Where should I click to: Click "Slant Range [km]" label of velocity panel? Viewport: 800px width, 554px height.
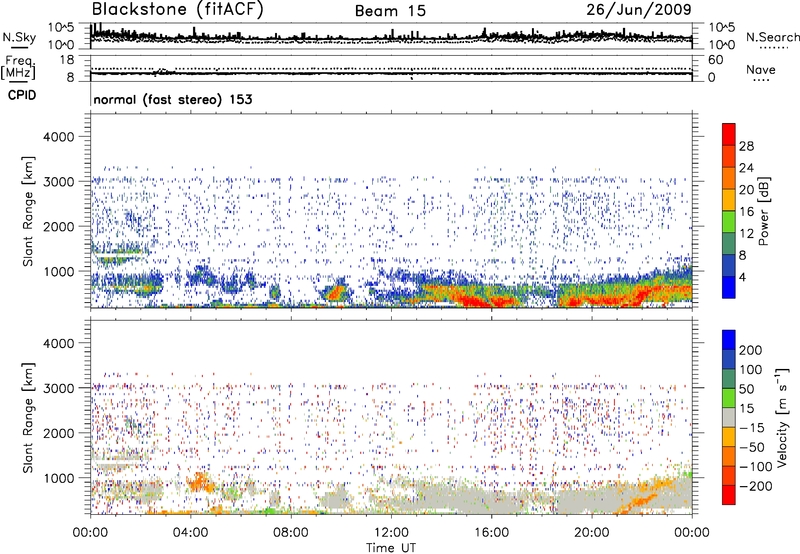pyautogui.click(x=28, y=418)
